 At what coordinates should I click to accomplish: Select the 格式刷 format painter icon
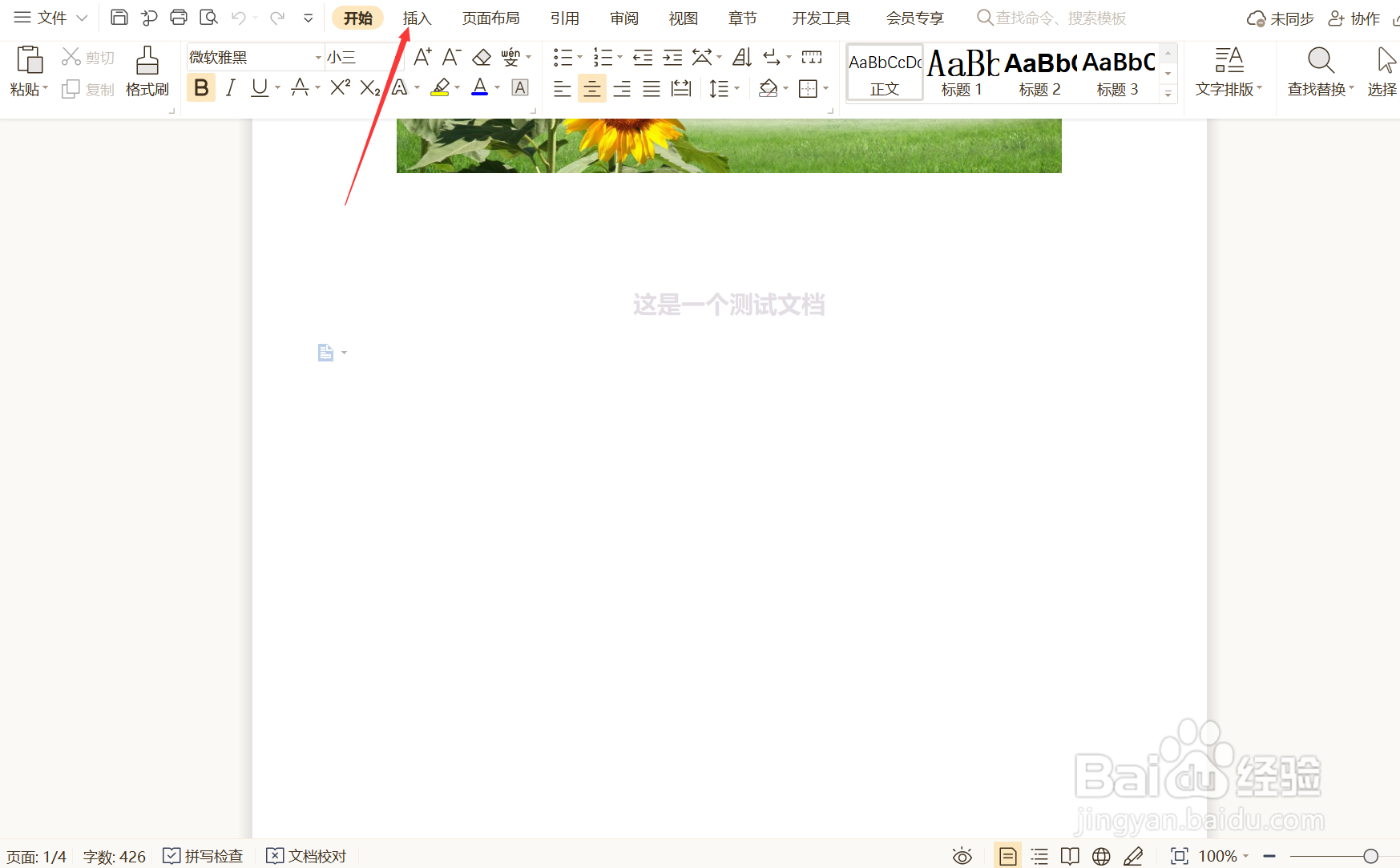(147, 71)
